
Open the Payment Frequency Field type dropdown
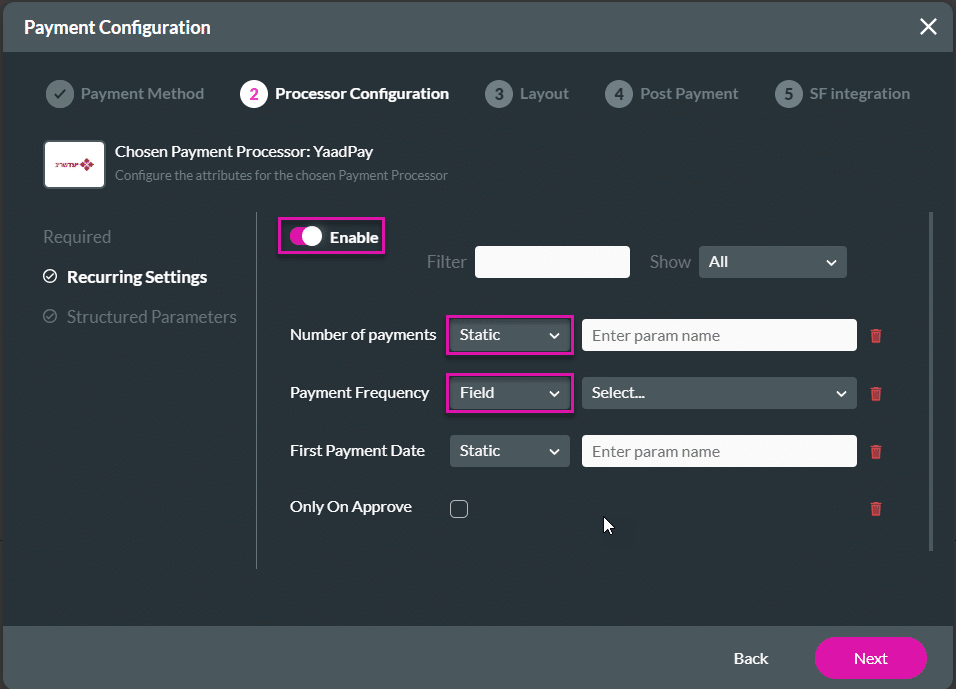click(x=509, y=393)
